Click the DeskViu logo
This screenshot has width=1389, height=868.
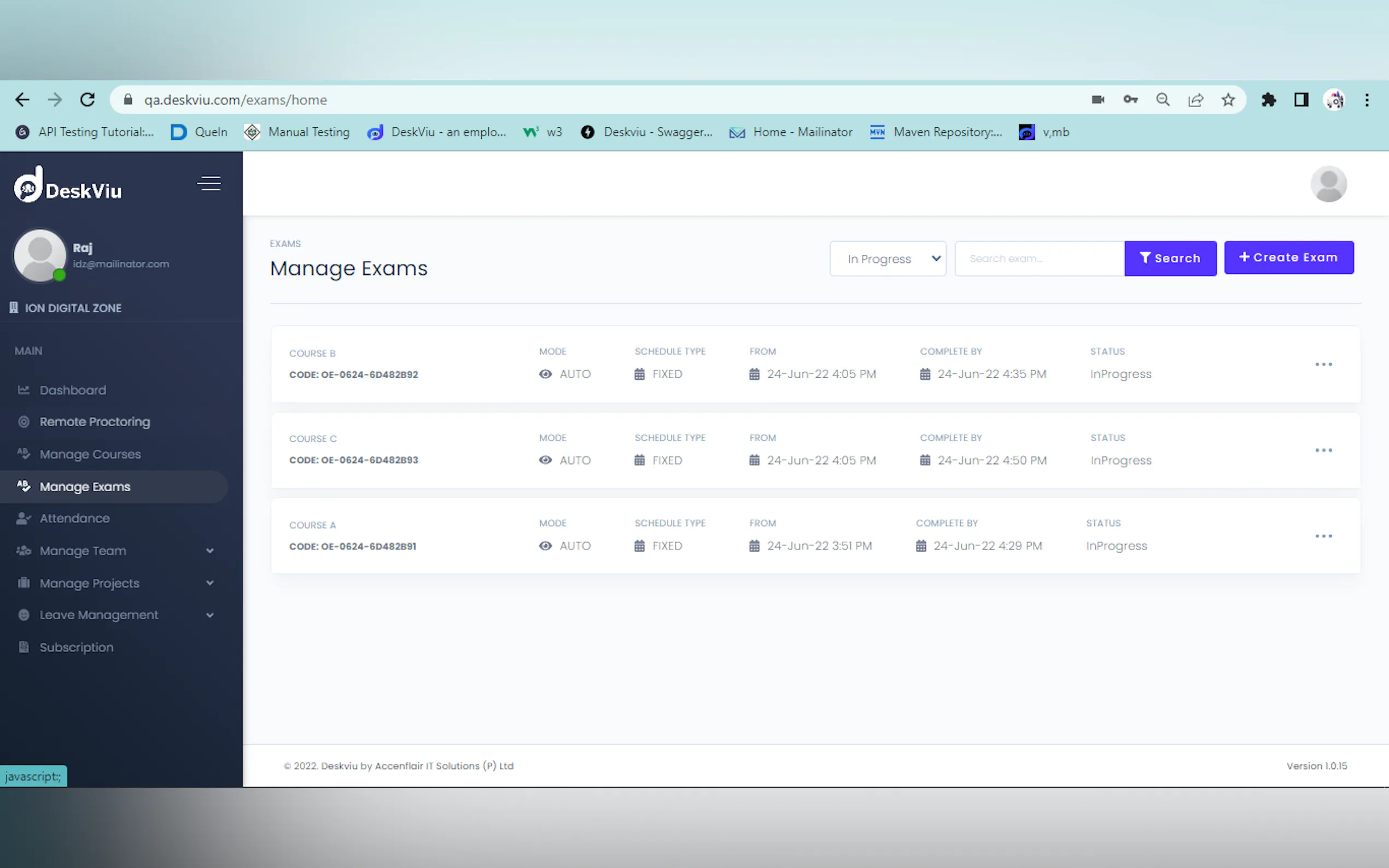tap(68, 185)
